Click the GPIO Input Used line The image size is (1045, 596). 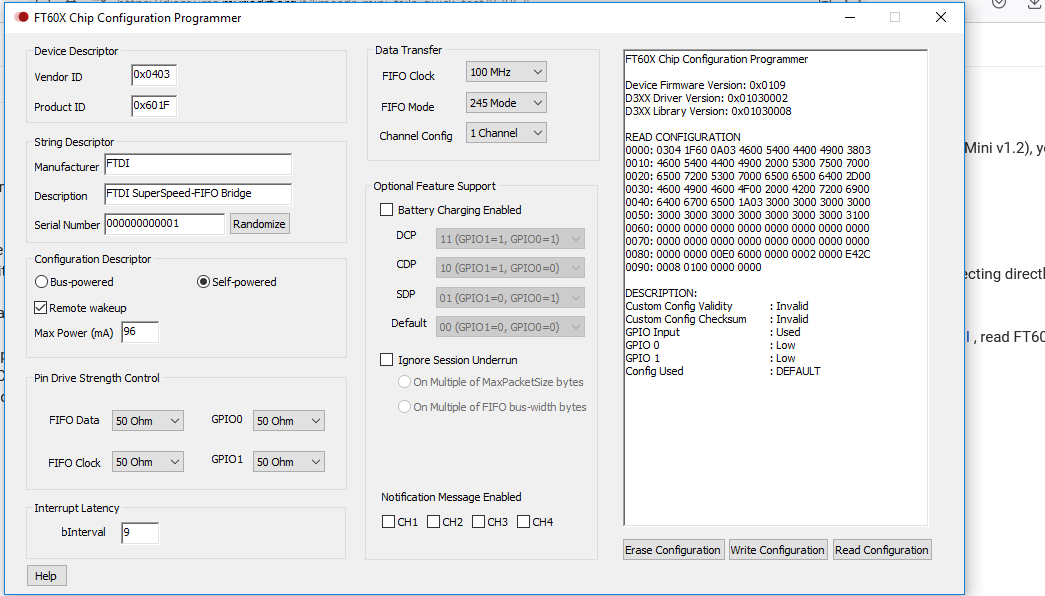[713, 332]
